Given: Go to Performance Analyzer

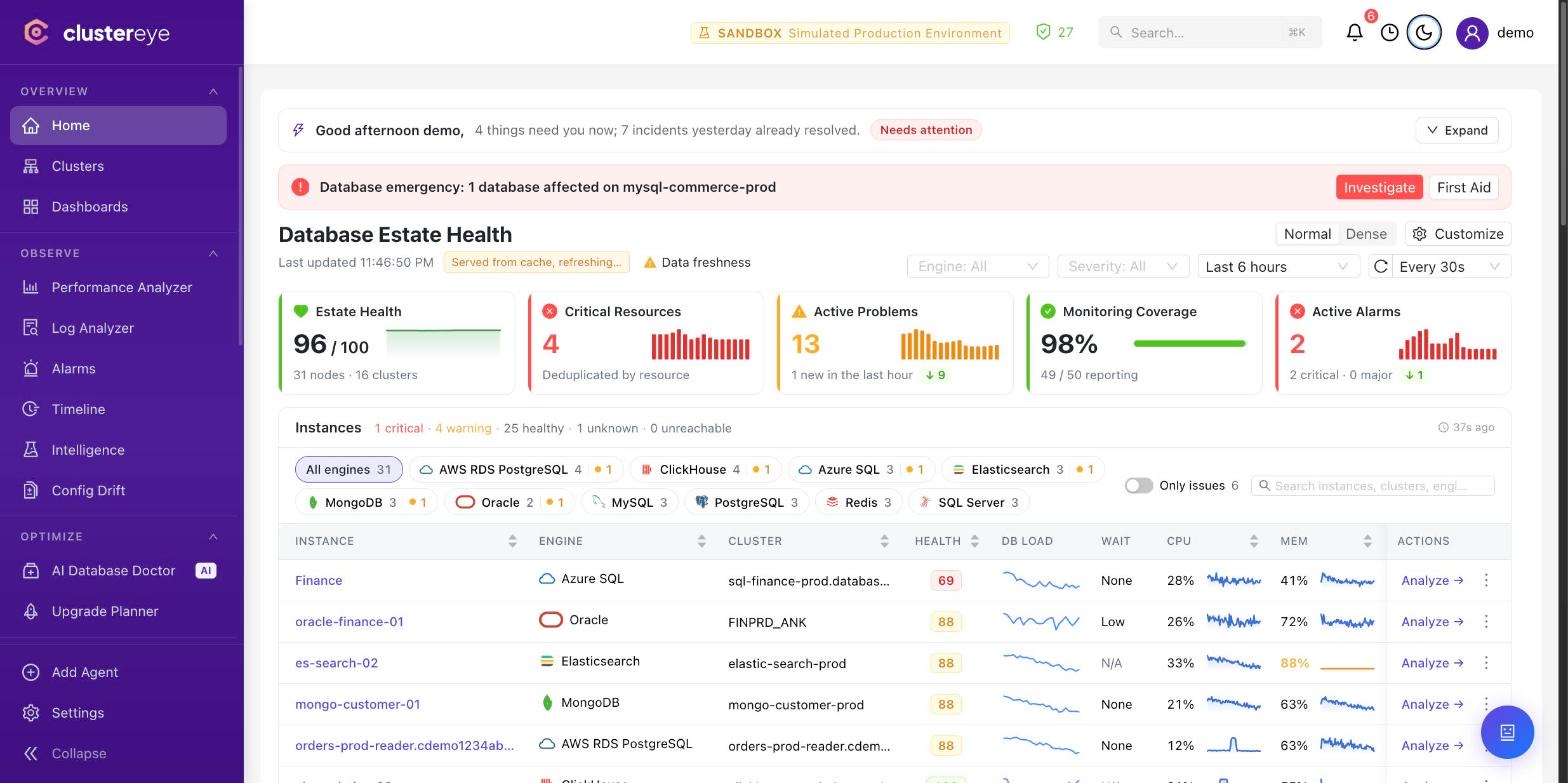Looking at the screenshot, I should pyautogui.click(x=118, y=287).
